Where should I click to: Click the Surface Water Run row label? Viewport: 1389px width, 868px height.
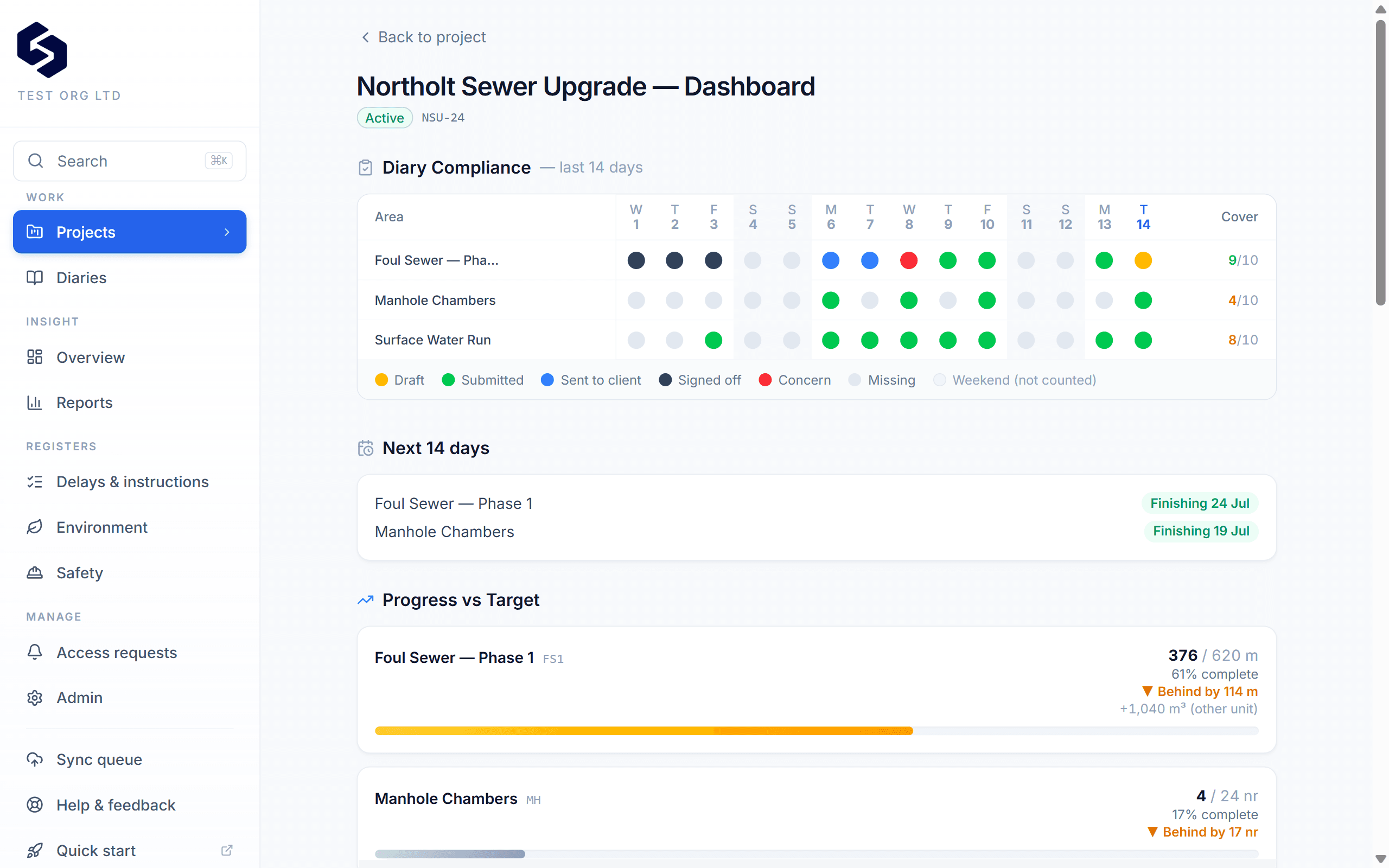click(433, 340)
